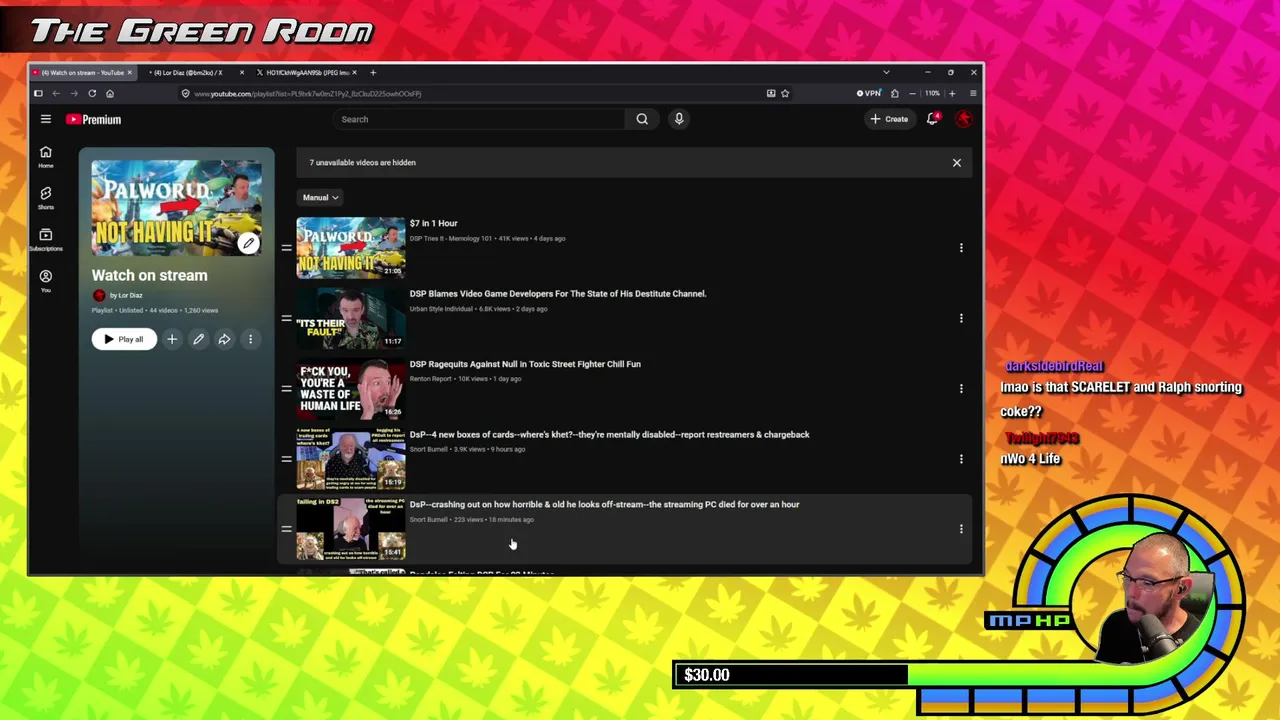Open YouTube notifications bell

click(x=932, y=119)
